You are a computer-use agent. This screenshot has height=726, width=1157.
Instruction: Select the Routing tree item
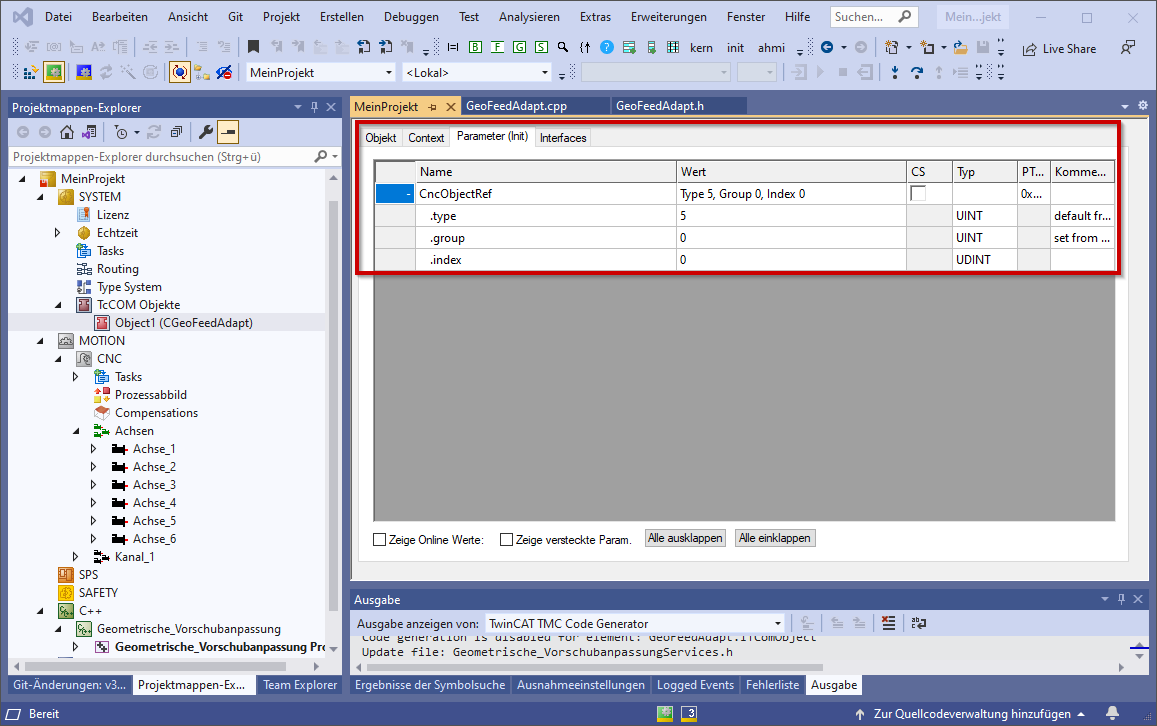tap(117, 269)
